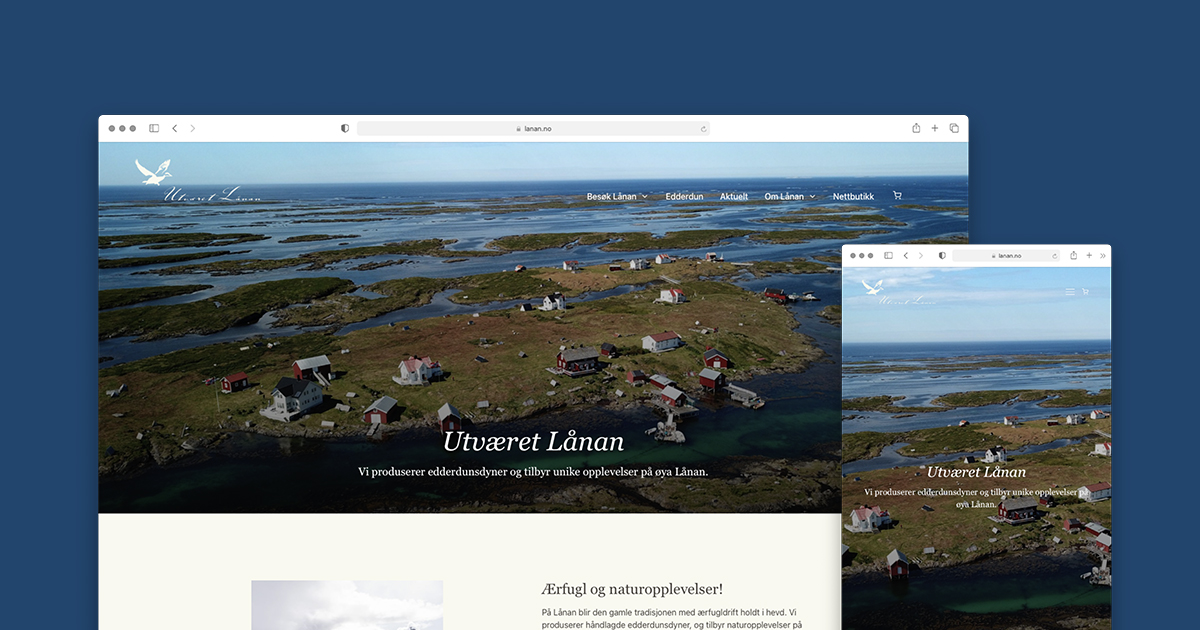Click the privacy shield icon
This screenshot has width=1200, height=630.
(344, 128)
